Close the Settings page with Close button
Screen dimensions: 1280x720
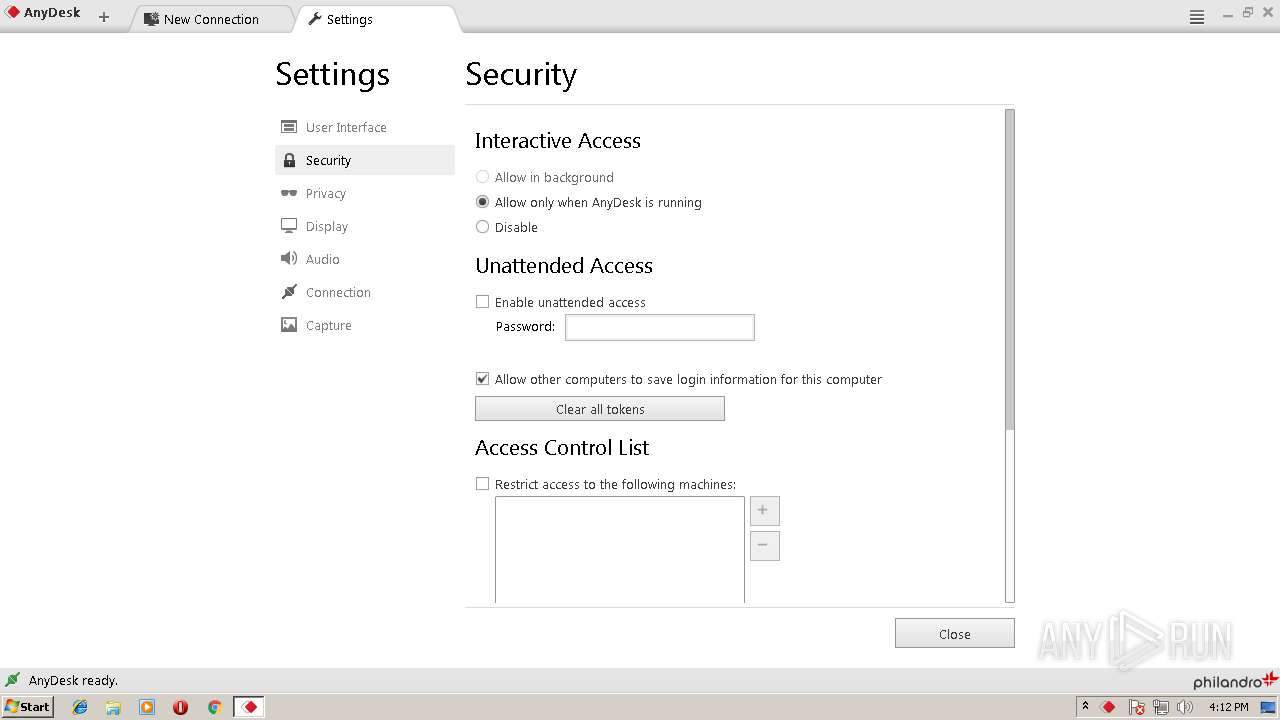point(955,634)
